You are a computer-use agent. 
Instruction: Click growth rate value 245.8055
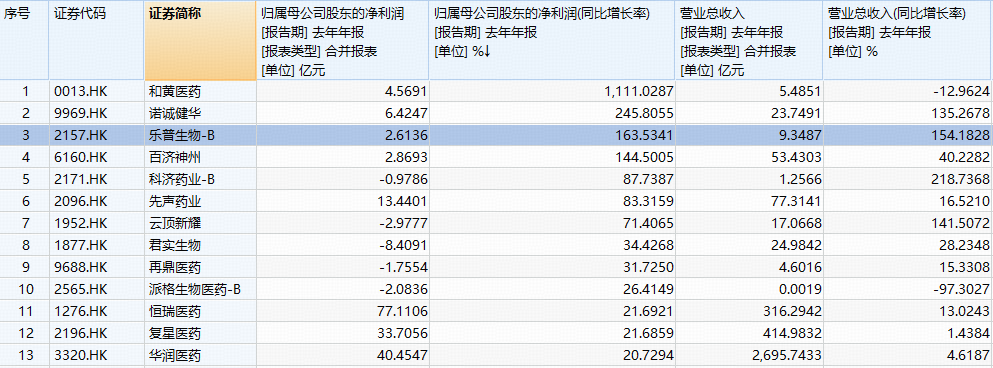pos(646,114)
